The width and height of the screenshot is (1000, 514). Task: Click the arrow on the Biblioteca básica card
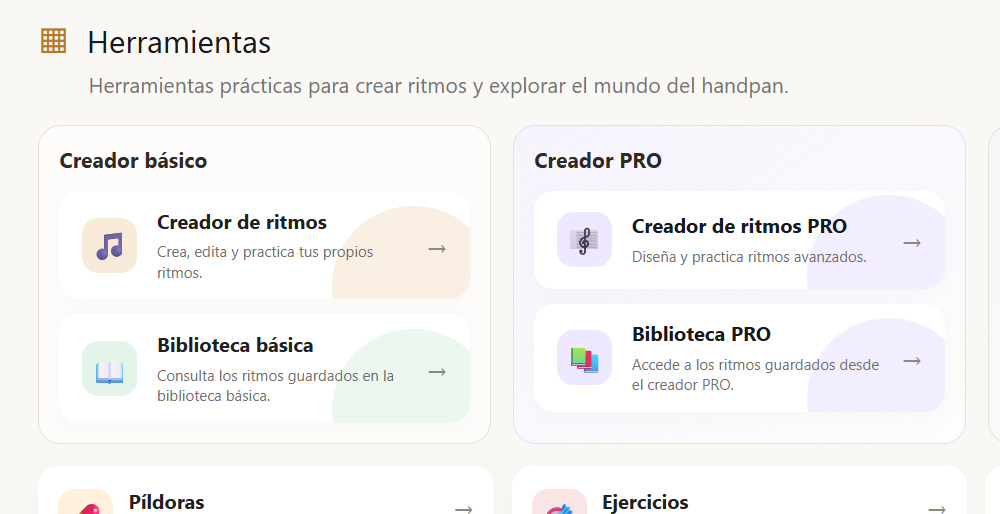pos(437,372)
